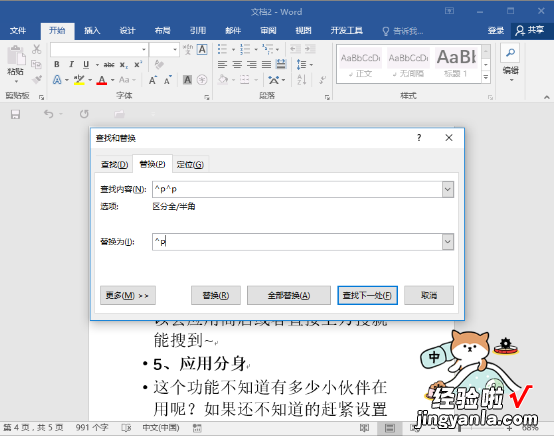554x436 pixels.
Task: Switch to the 定位(G) dialog tab
Action: [x=190, y=164]
